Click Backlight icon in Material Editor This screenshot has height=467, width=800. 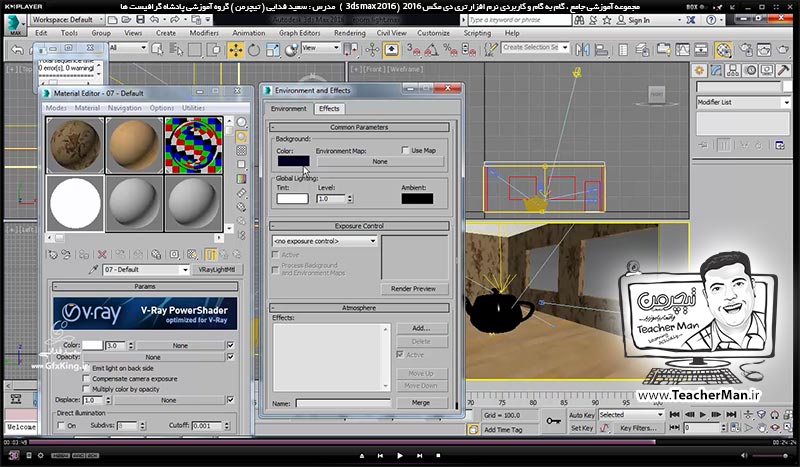coord(241,136)
